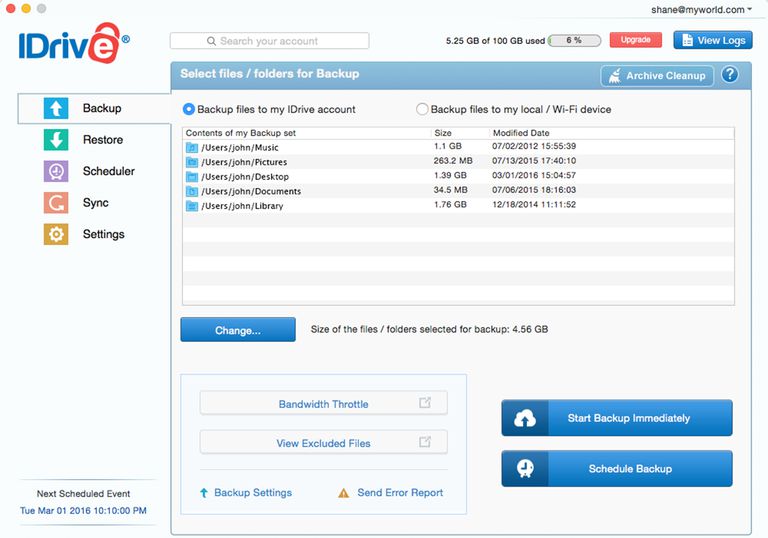Click the purple Scheduler clock icon

tap(56, 171)
